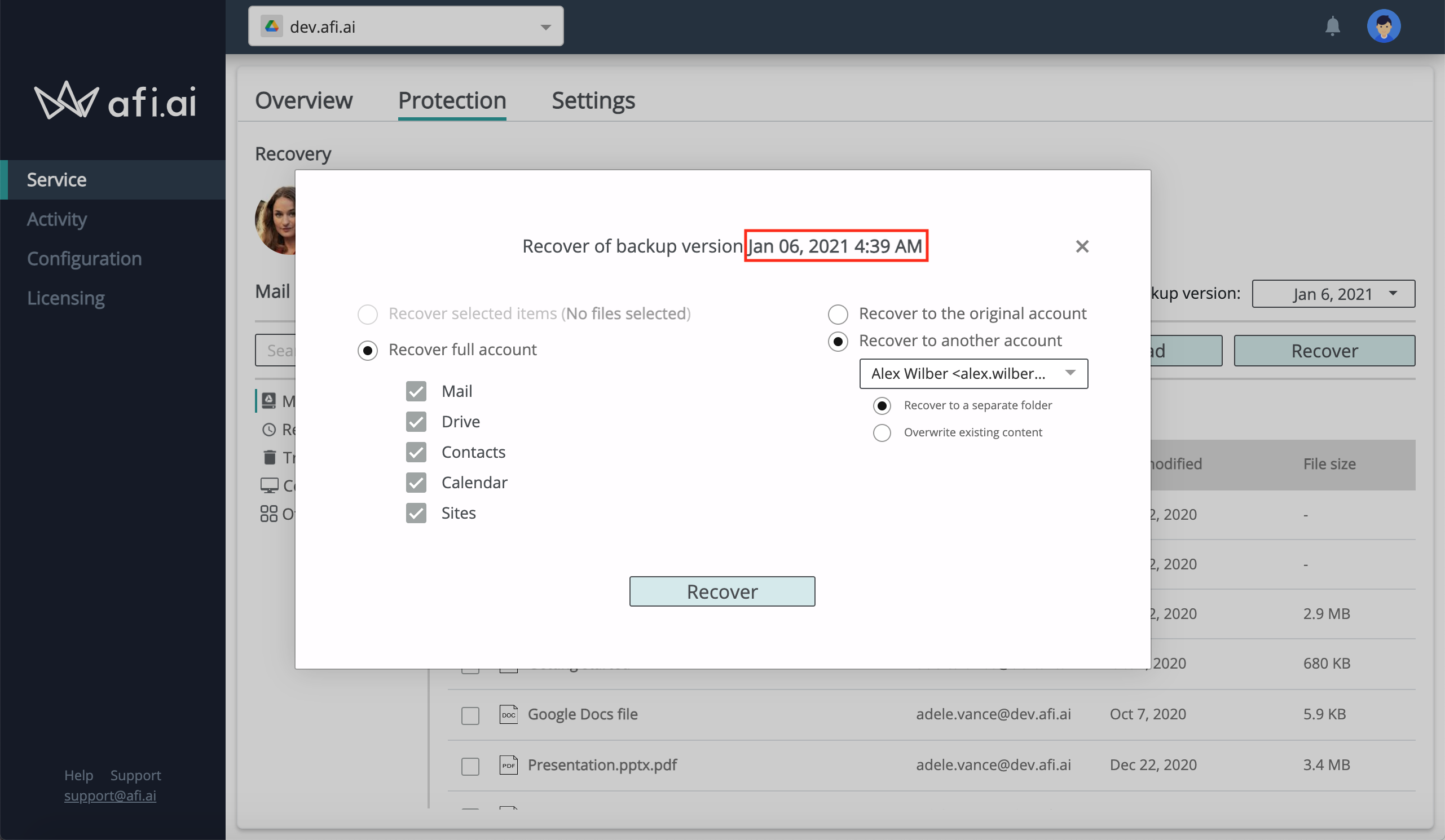Expand the backup version date dropdown
This screenshot has height=840, width=1445.
tap(1334, 292)
